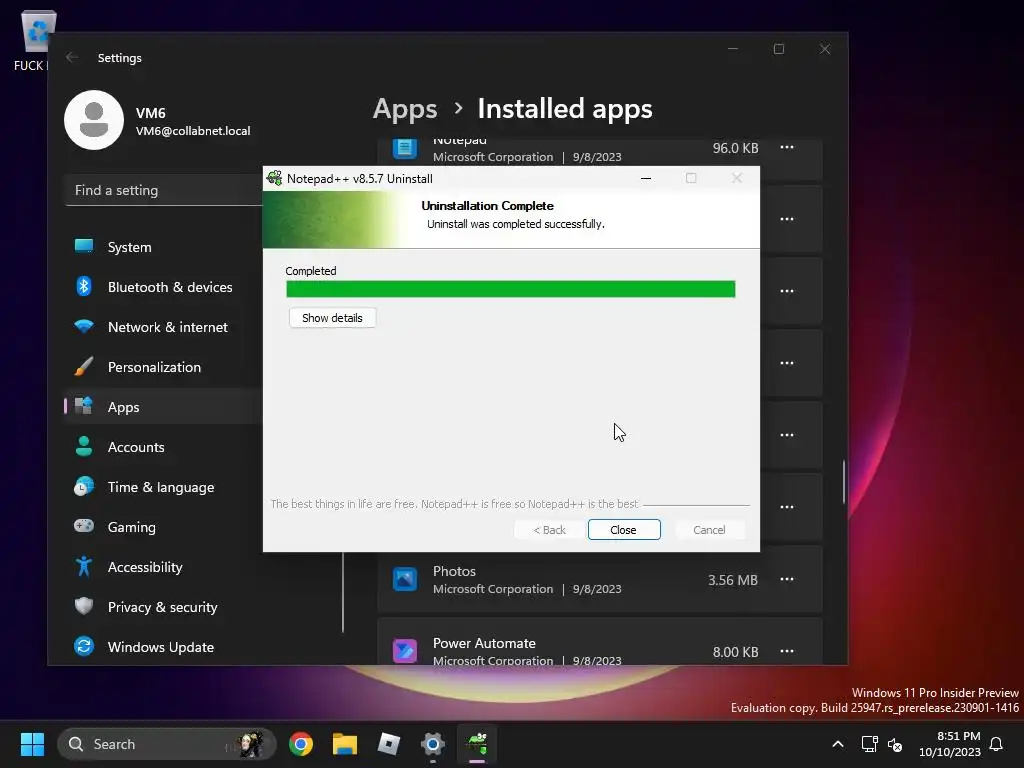Click the network tray icon
This screenshot has width=1024, height=768.
(x=869, y=744)
